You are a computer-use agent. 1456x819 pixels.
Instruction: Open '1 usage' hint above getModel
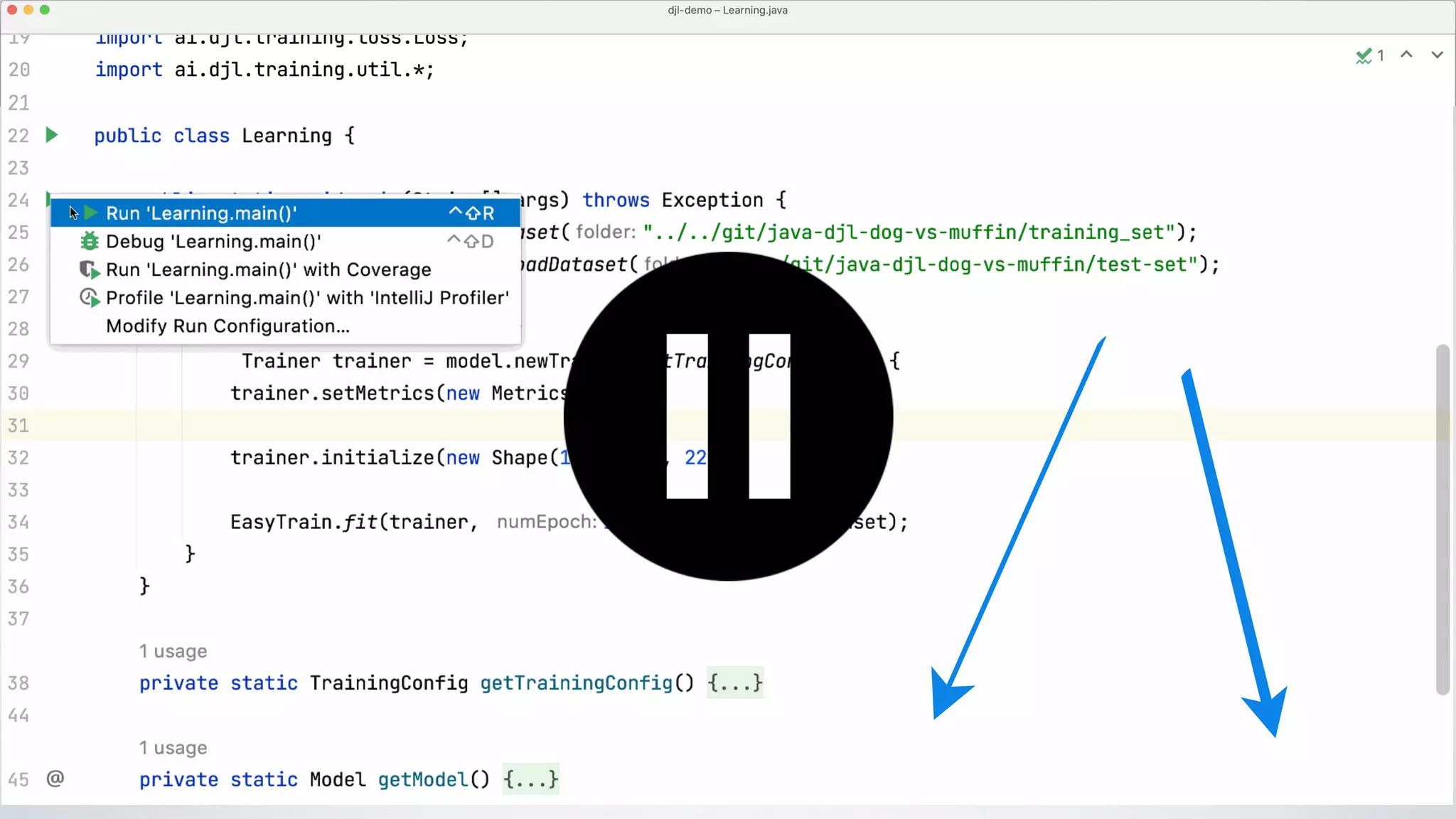tap(173, 747)
